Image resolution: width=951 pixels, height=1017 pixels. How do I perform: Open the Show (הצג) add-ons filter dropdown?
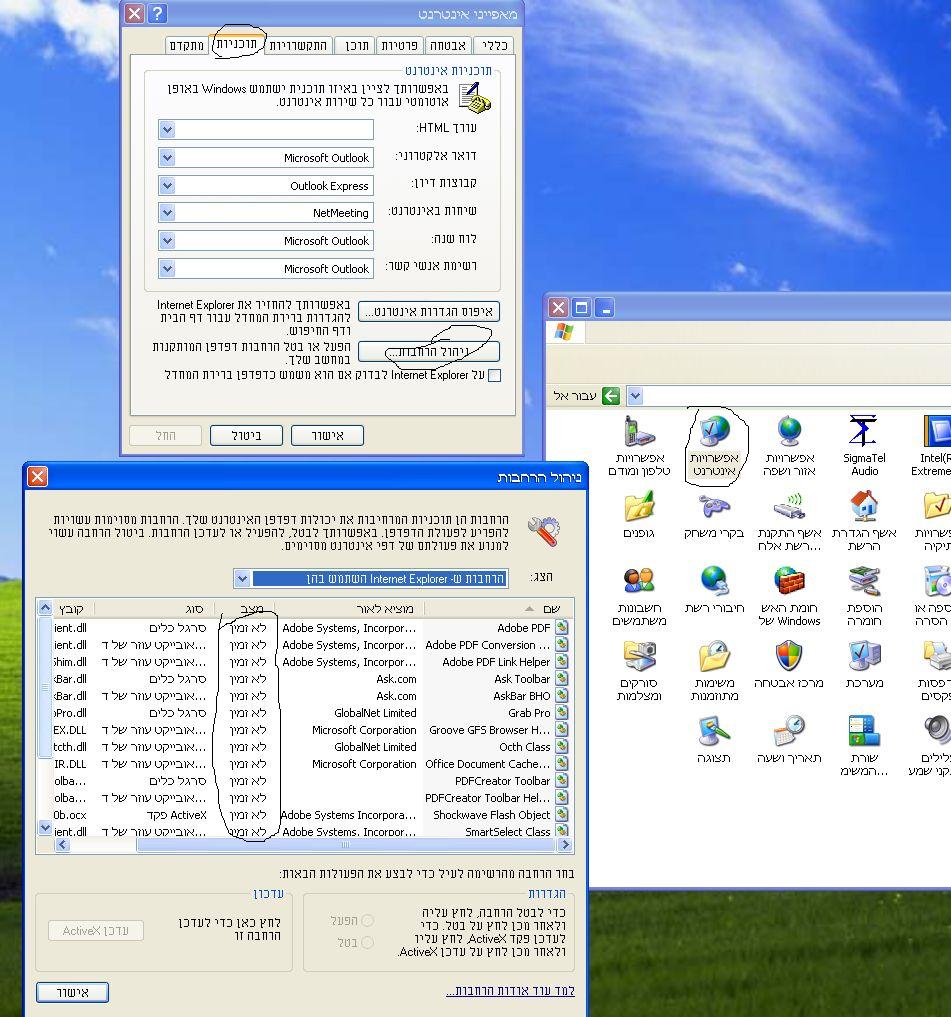[x=242, y=579]
